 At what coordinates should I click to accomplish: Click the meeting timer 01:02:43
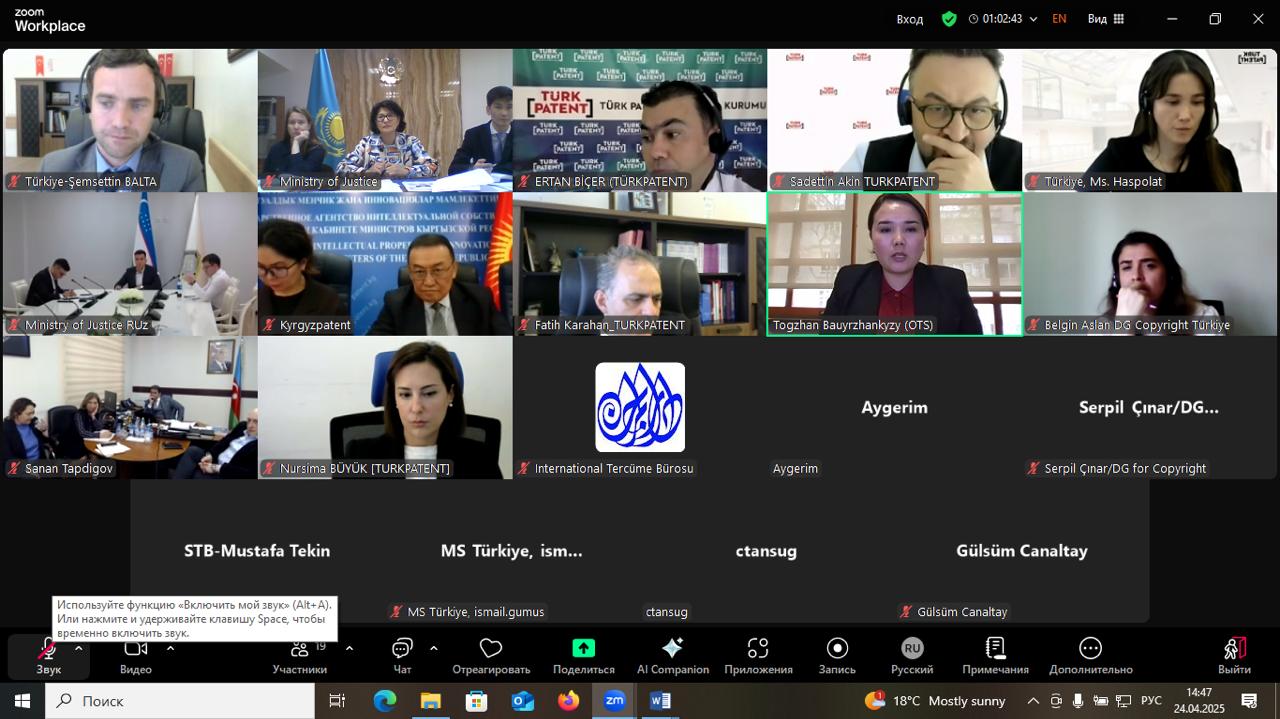click(x=1002, y=19)
